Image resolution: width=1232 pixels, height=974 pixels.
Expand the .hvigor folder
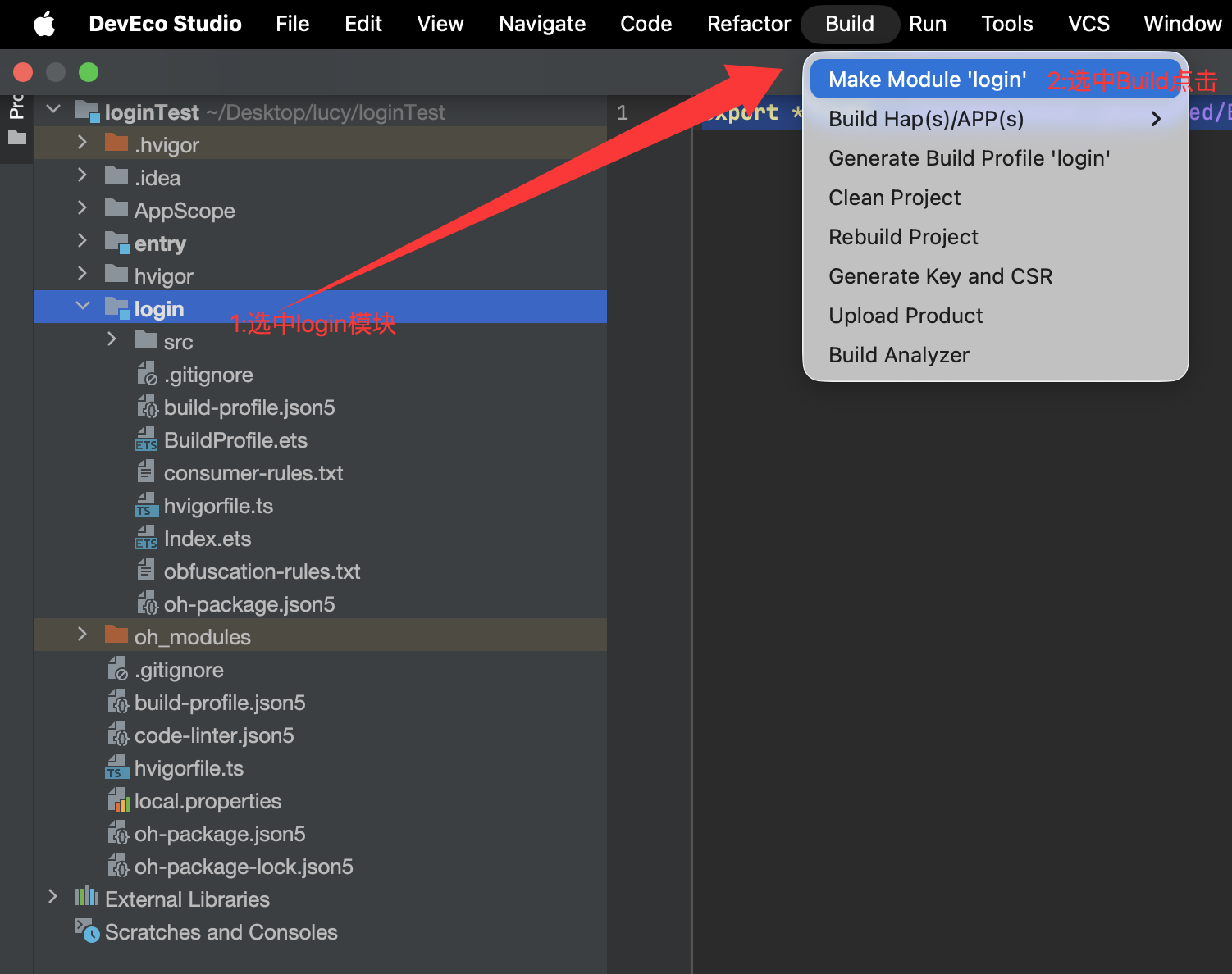[82, 143]
